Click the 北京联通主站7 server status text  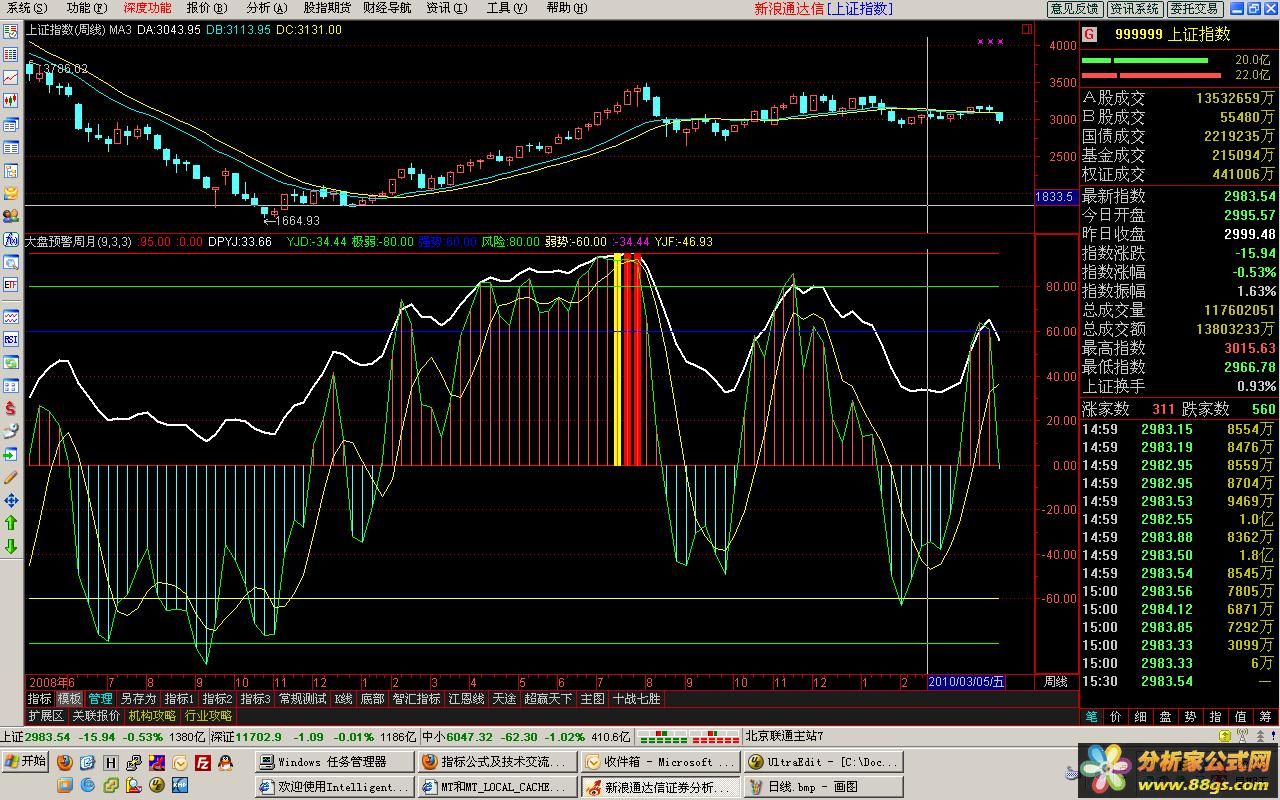[x=784, y=737]
